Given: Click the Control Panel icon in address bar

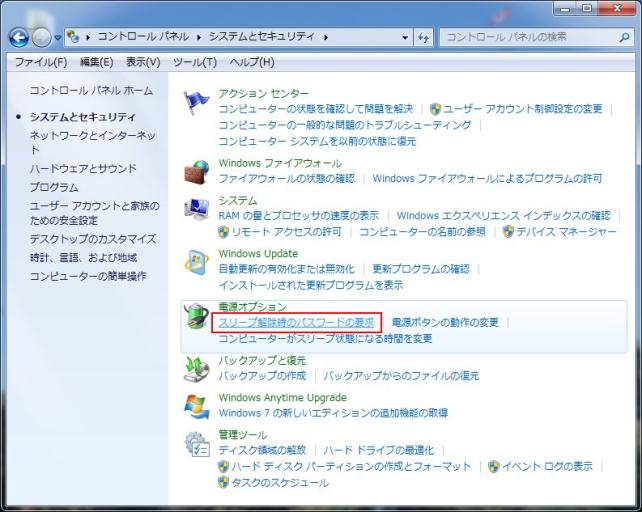Looking at the screenshot, I should (73, 37).
